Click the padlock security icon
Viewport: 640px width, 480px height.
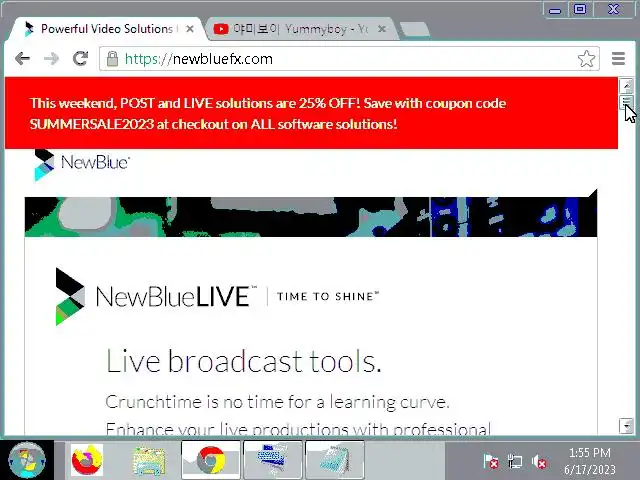tap(112, 59)
